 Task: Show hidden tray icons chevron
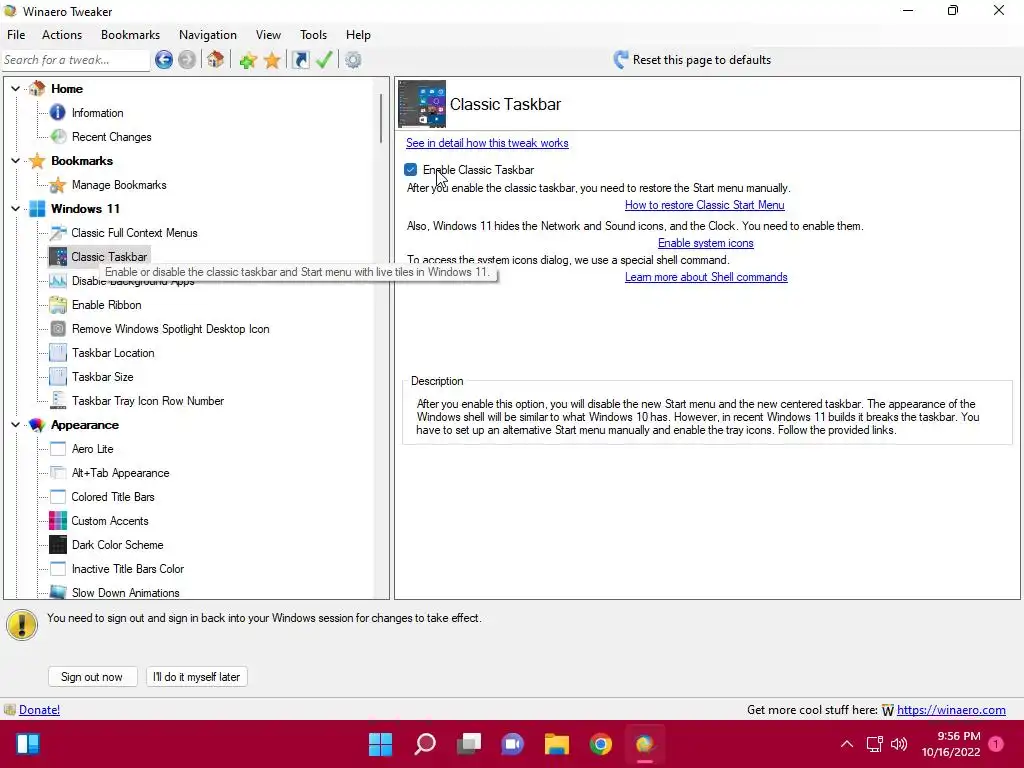click(x=846, y=744)
